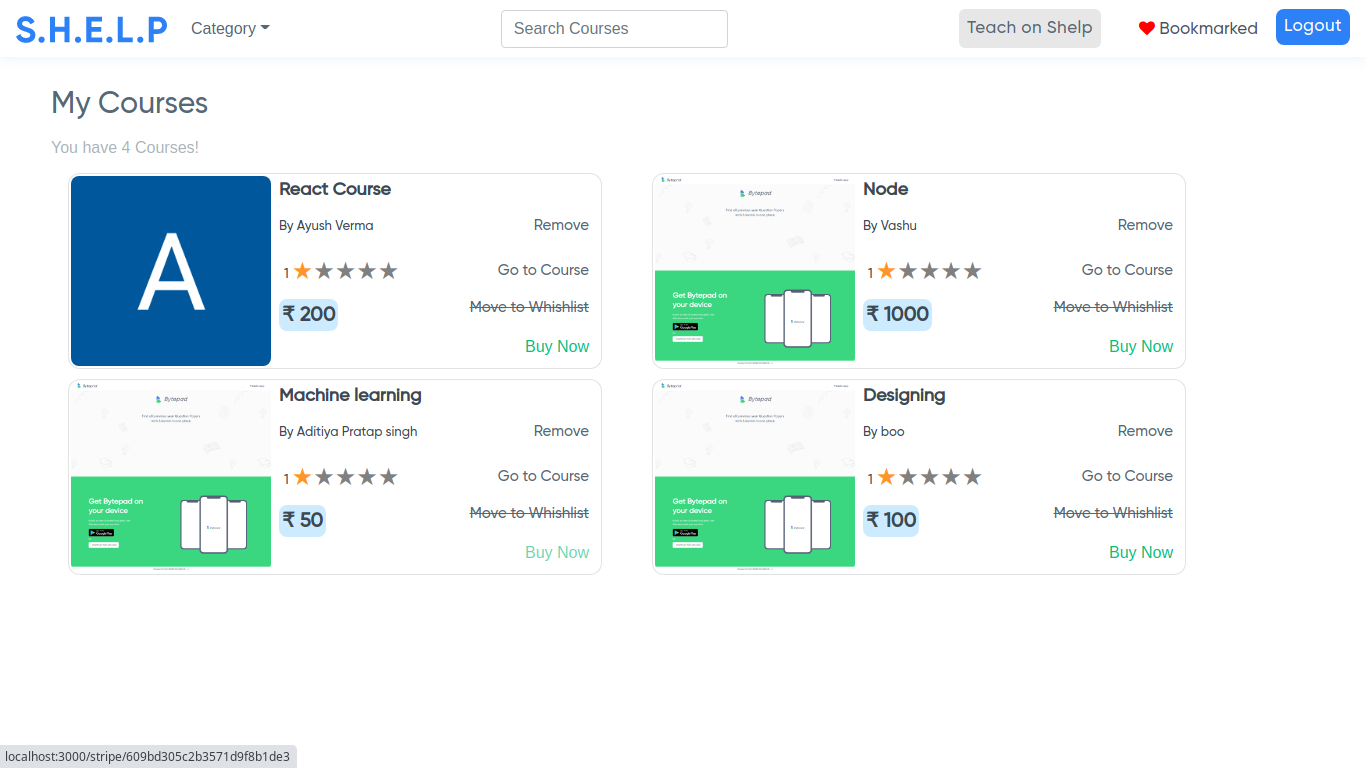Open the S.H.E.L.P home logo
1366x768 pixels.
(x=92, y=29)
